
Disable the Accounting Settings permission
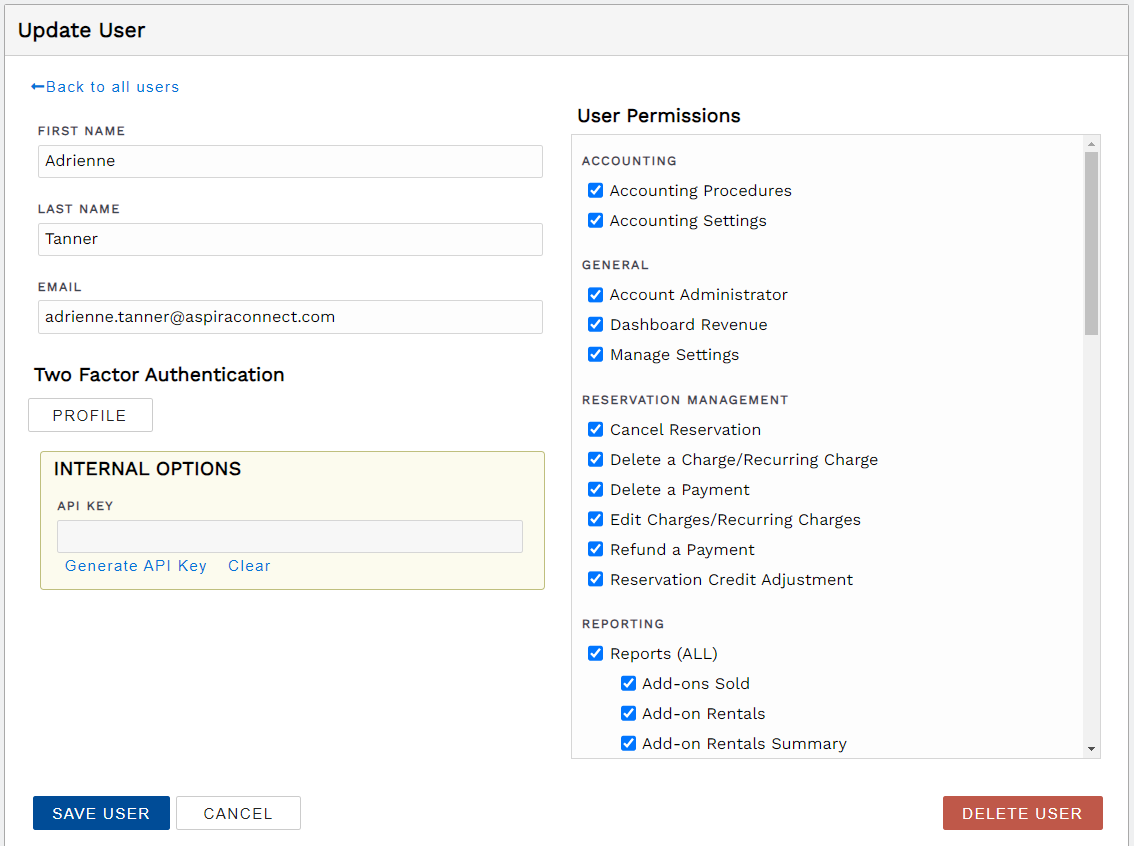(x=595, y=220)
